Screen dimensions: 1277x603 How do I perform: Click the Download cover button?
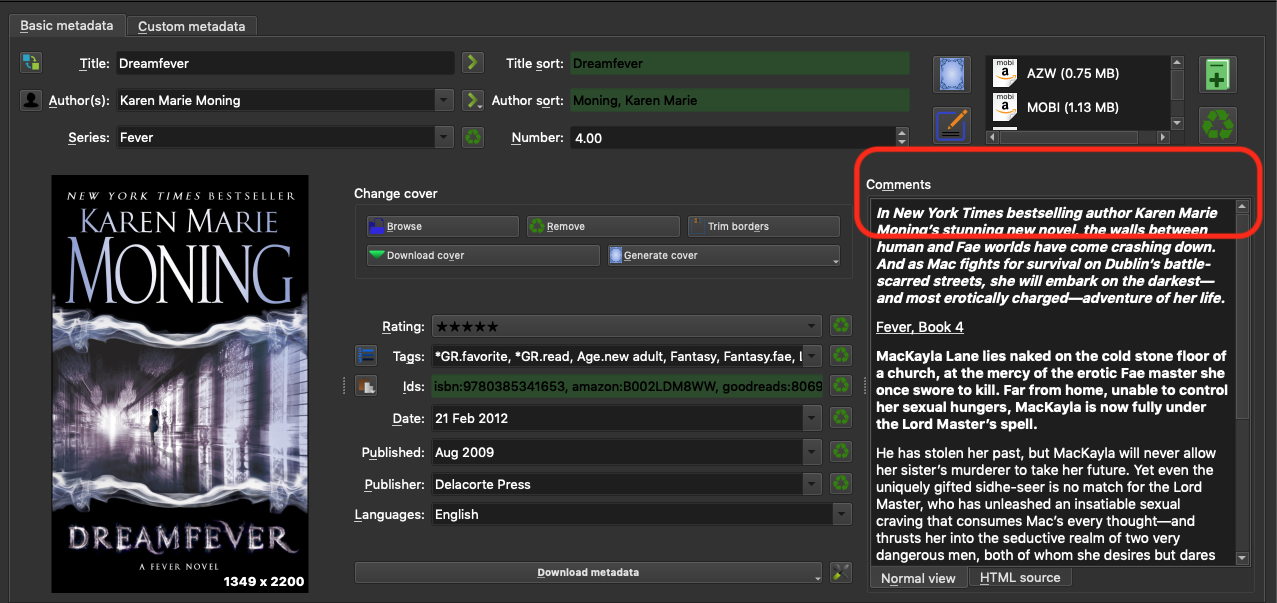(483, 256)
